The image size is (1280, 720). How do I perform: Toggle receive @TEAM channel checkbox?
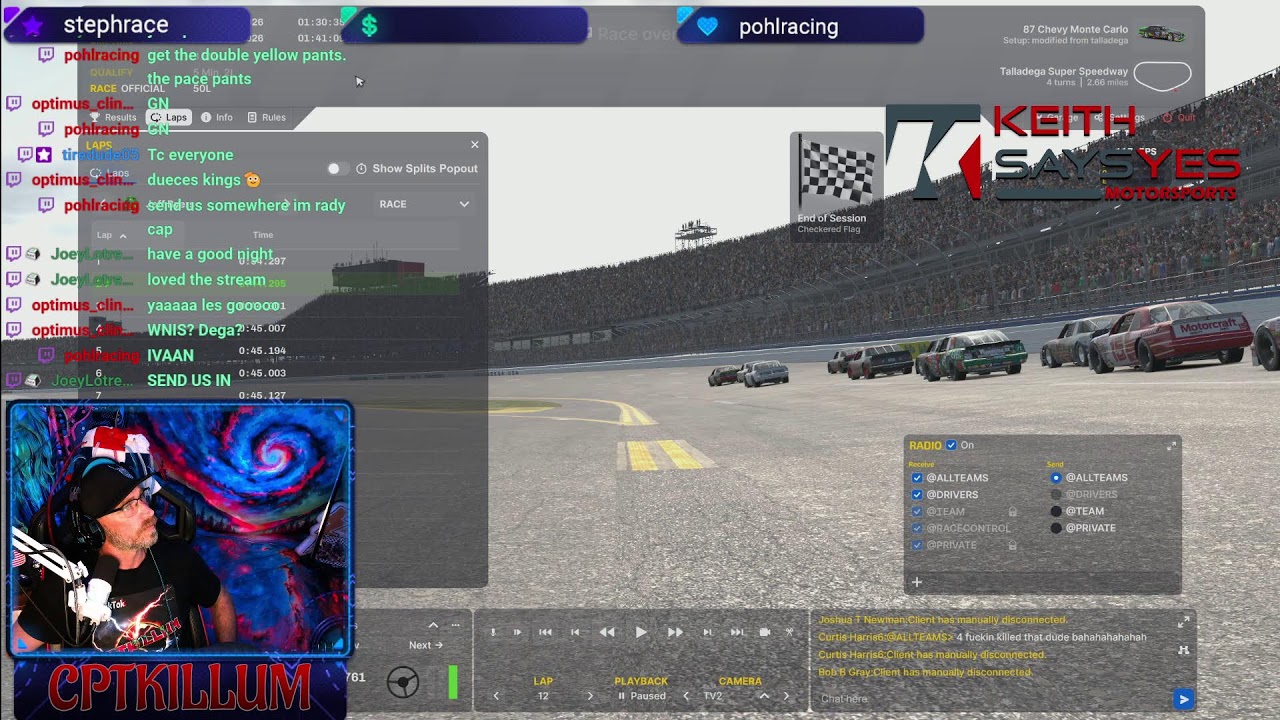coord(917,512)
